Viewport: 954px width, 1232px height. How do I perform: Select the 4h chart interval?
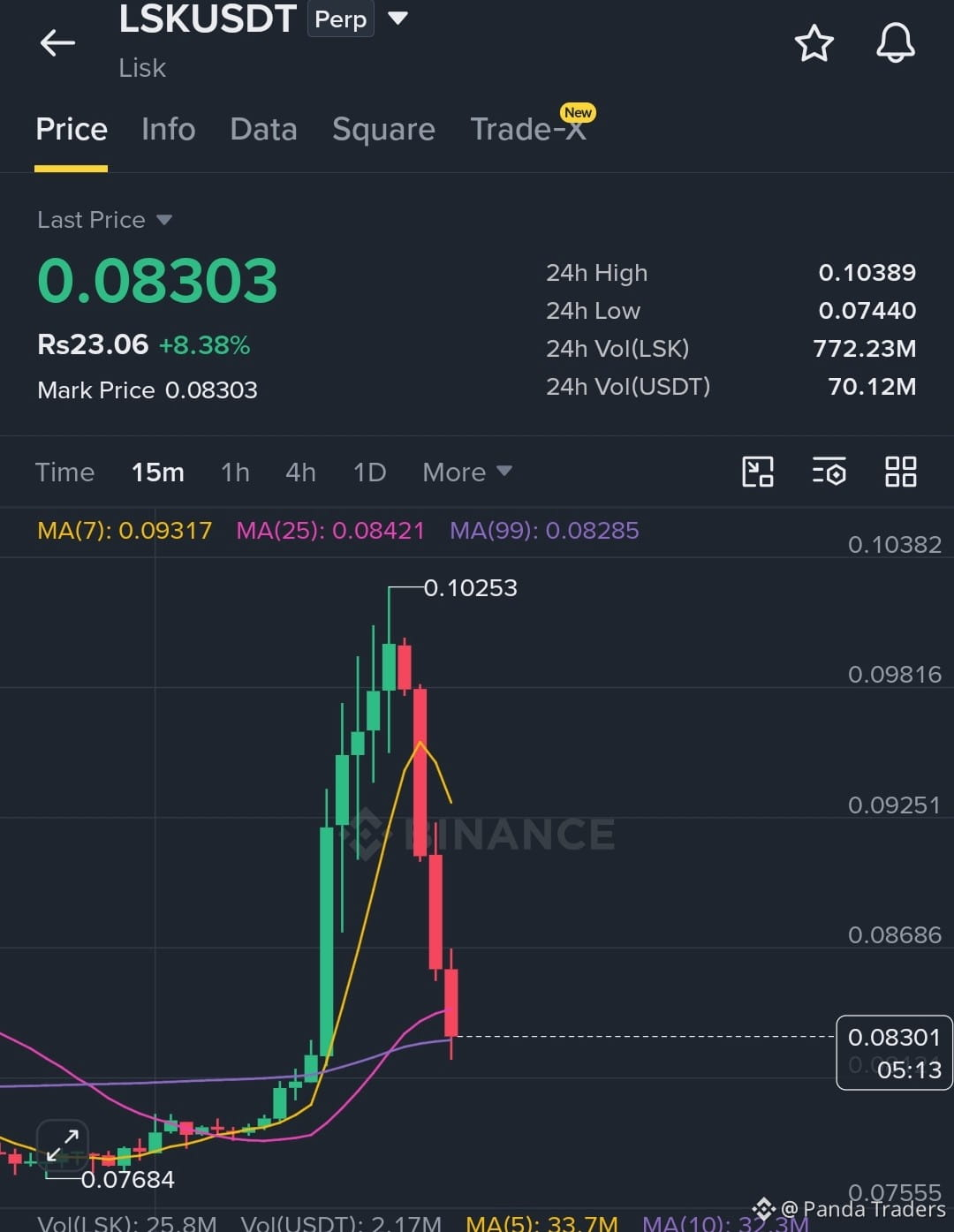click(x=300, y=472)
